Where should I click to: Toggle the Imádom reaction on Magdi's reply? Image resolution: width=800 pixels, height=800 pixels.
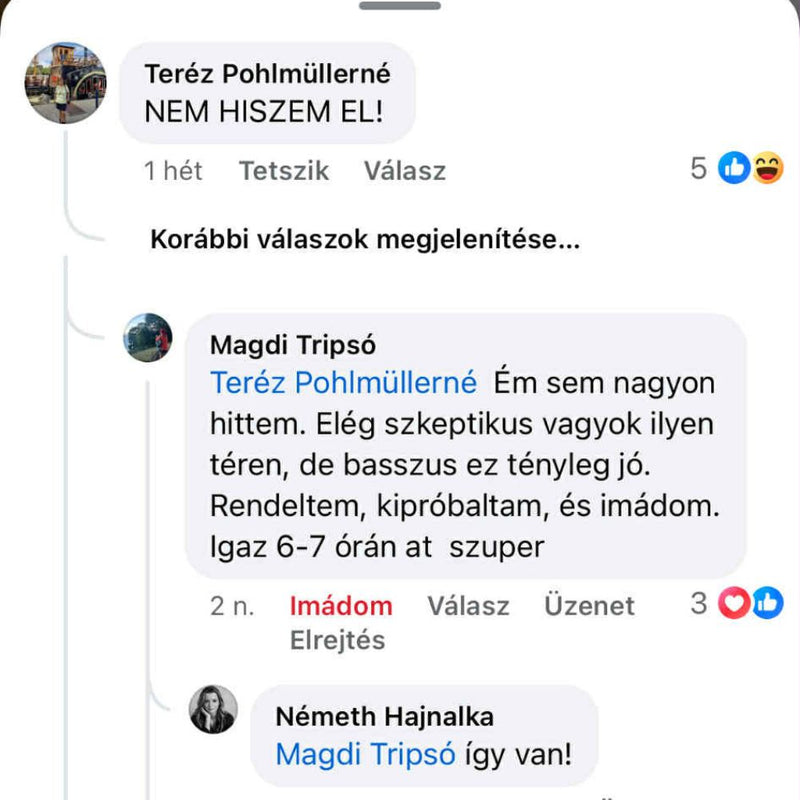point(341,606)
